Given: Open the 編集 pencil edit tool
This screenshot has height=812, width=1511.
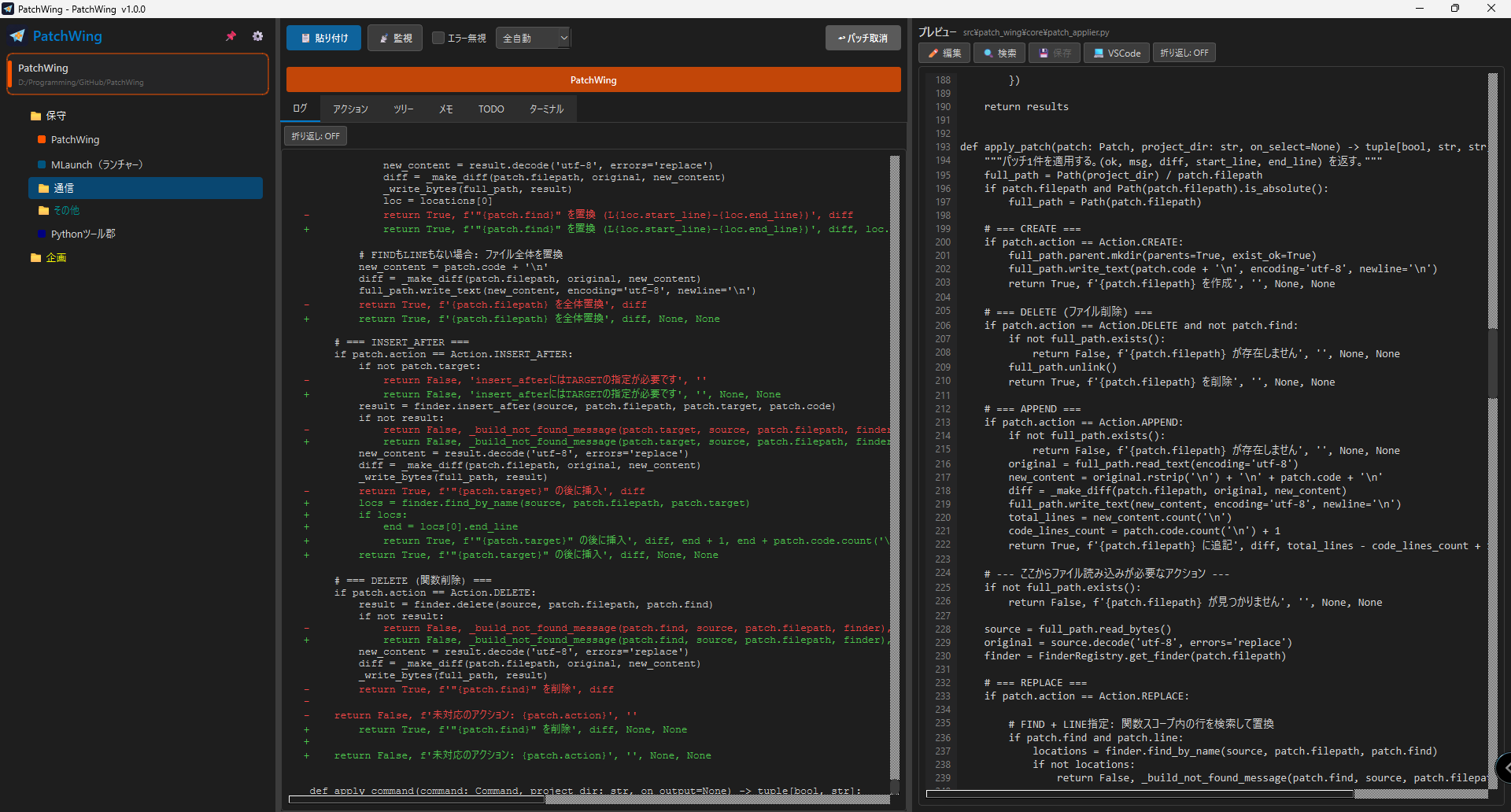Looking at the screenshot, I should pyautogui.click(x=944, y=53).
